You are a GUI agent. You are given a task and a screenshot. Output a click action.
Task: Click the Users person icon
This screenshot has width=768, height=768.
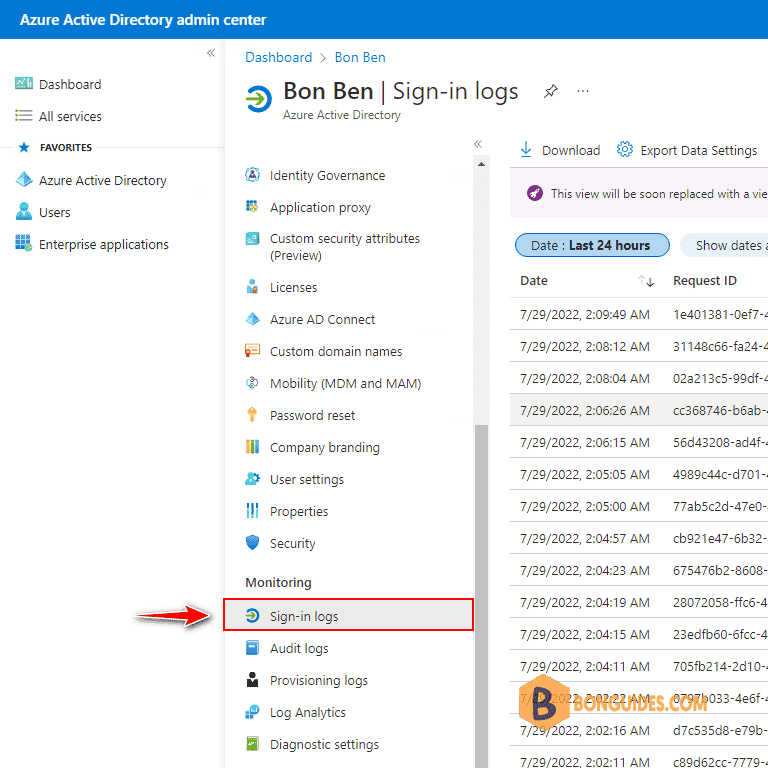[24, 212]
